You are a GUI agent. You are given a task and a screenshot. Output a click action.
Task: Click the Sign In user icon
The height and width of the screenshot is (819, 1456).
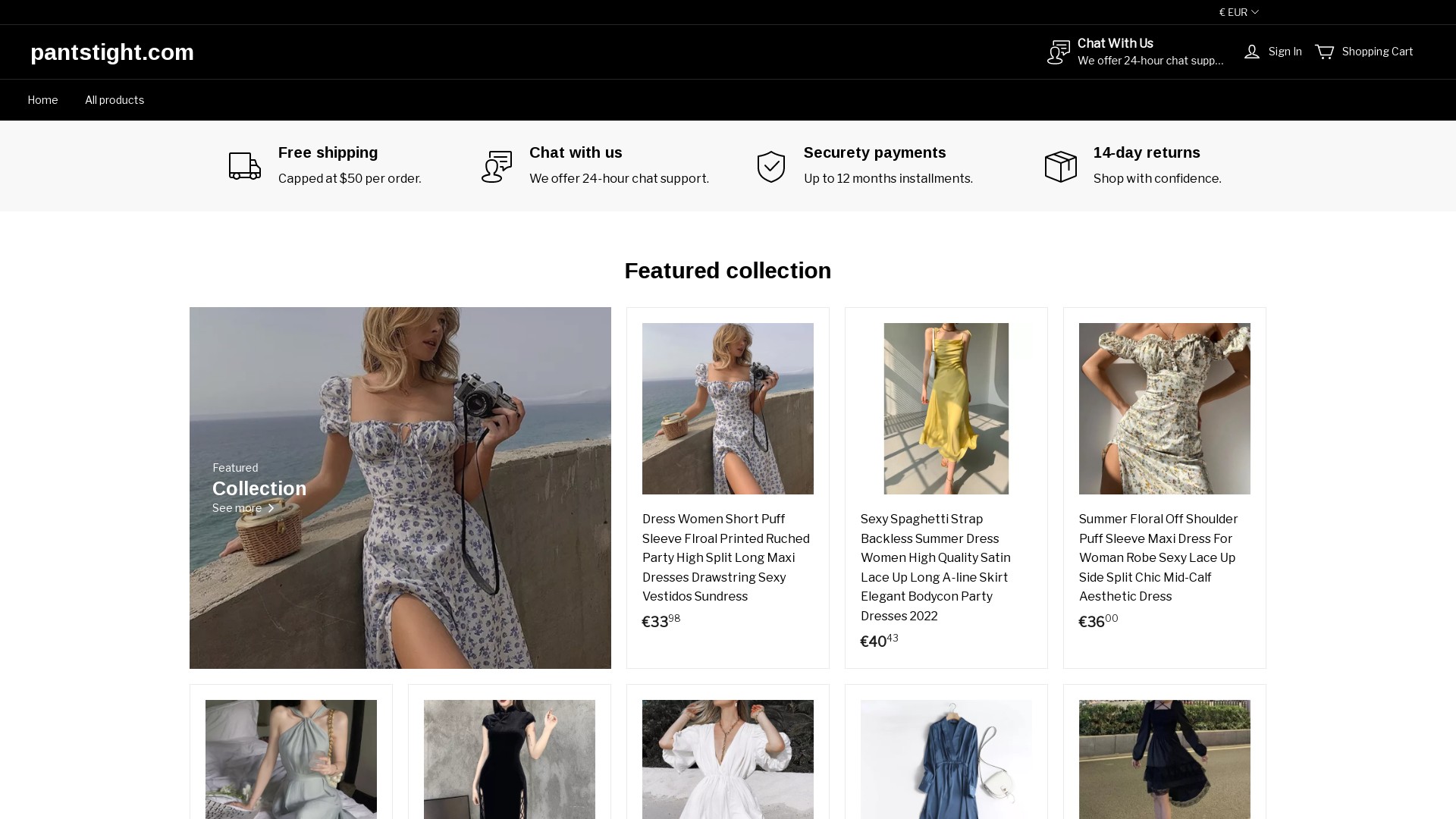tap(1252, 52)
